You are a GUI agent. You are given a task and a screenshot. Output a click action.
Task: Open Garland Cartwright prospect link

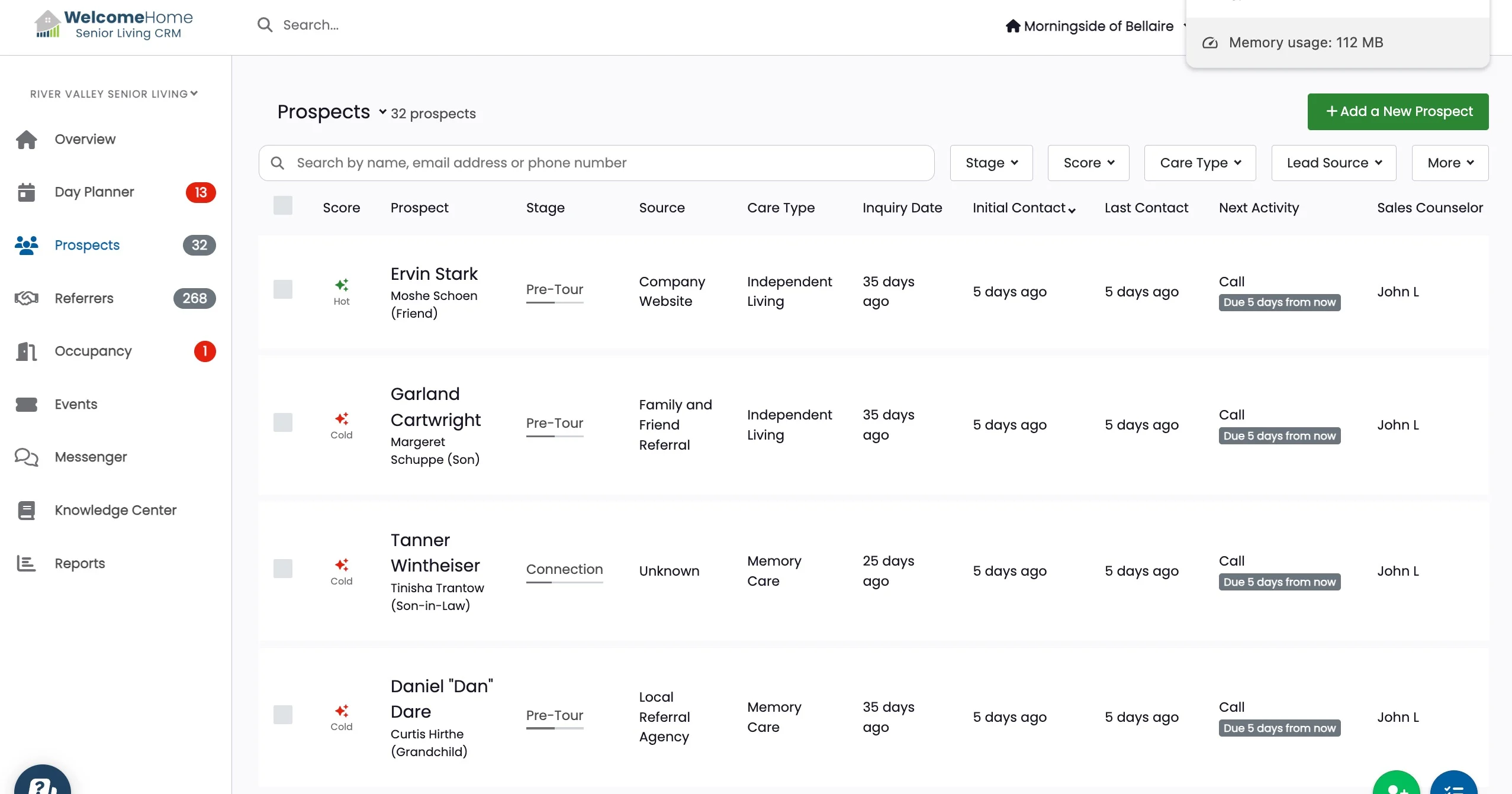coord(435,407)
